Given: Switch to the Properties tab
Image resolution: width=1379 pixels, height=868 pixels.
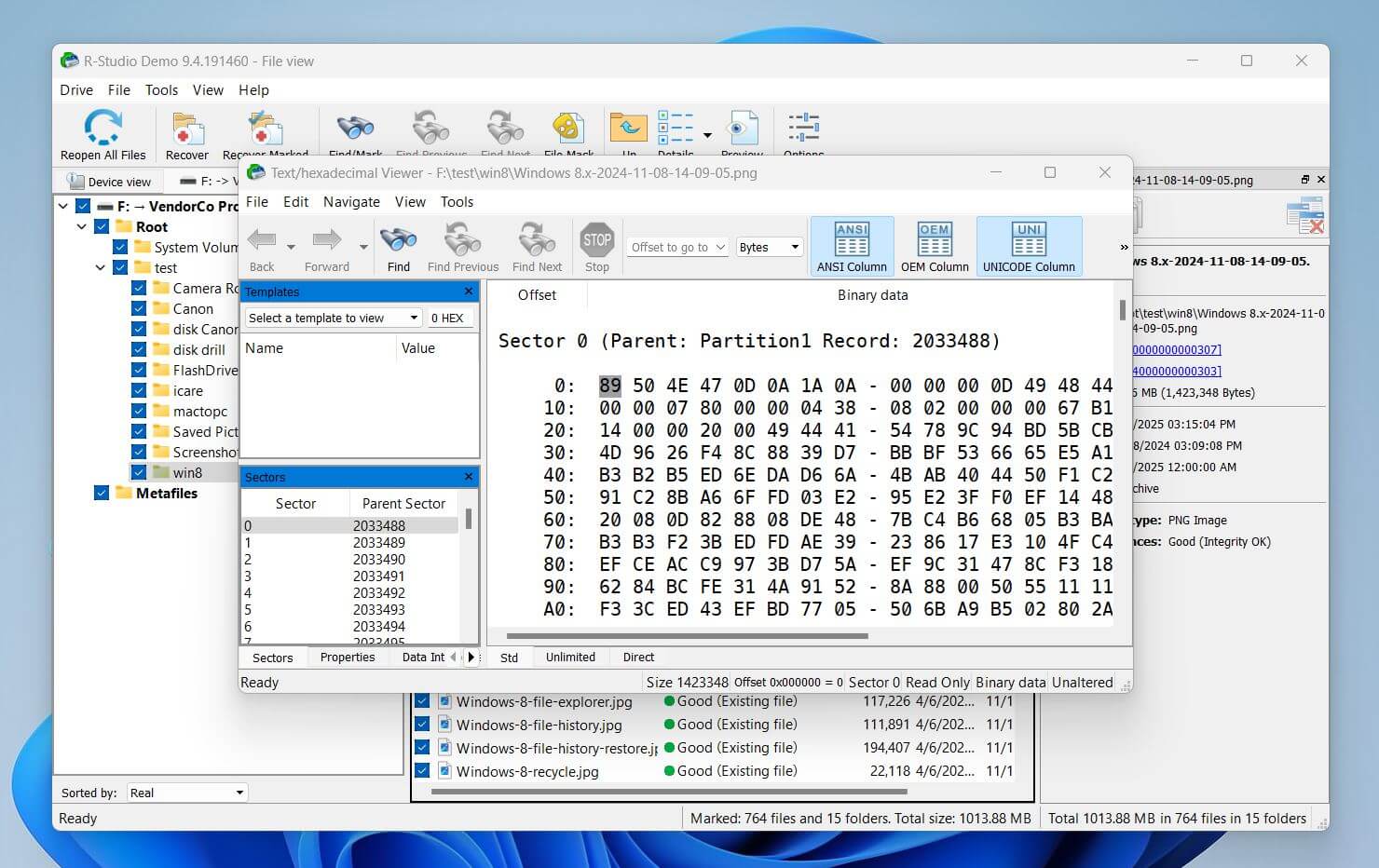Looking at the screenshot, I should tap(347, 657).
